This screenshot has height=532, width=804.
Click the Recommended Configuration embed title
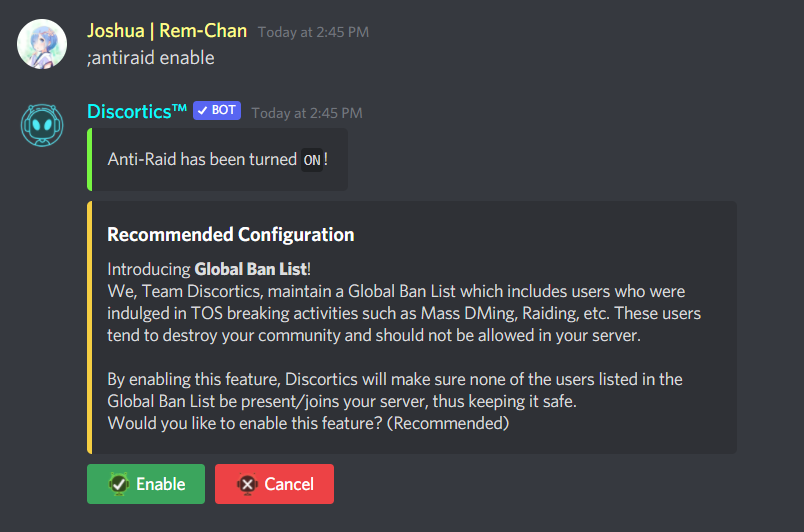coord(231,234)
